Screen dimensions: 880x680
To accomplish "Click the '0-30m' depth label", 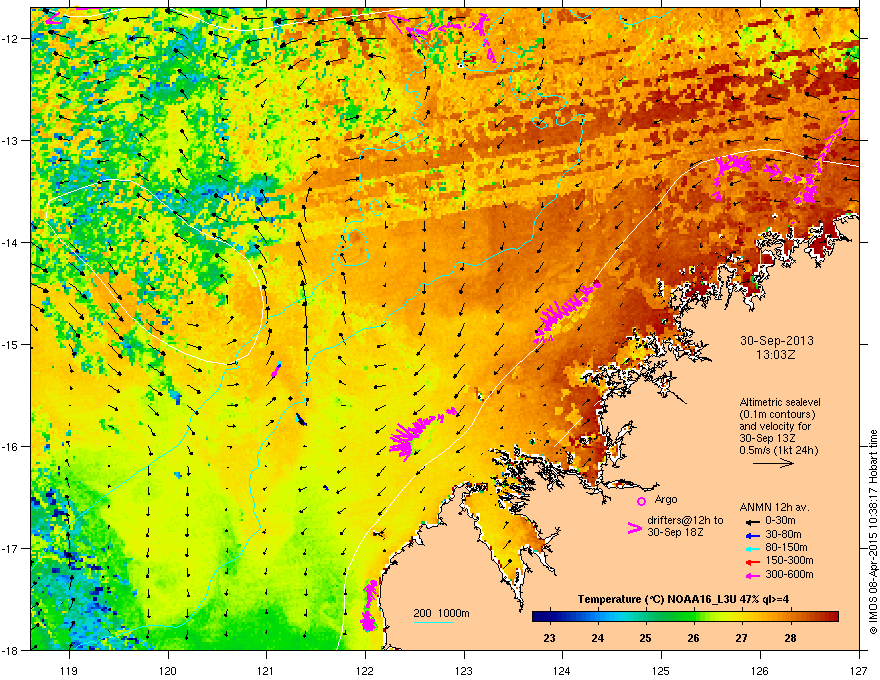I will pyautogui.click(x=780, y=521).
